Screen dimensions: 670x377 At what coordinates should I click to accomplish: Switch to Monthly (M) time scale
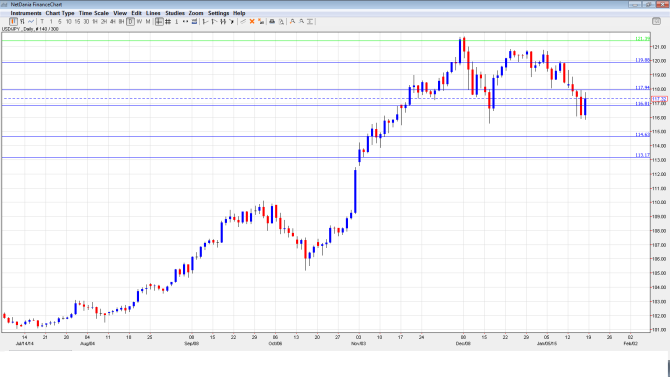click(148, 21)
